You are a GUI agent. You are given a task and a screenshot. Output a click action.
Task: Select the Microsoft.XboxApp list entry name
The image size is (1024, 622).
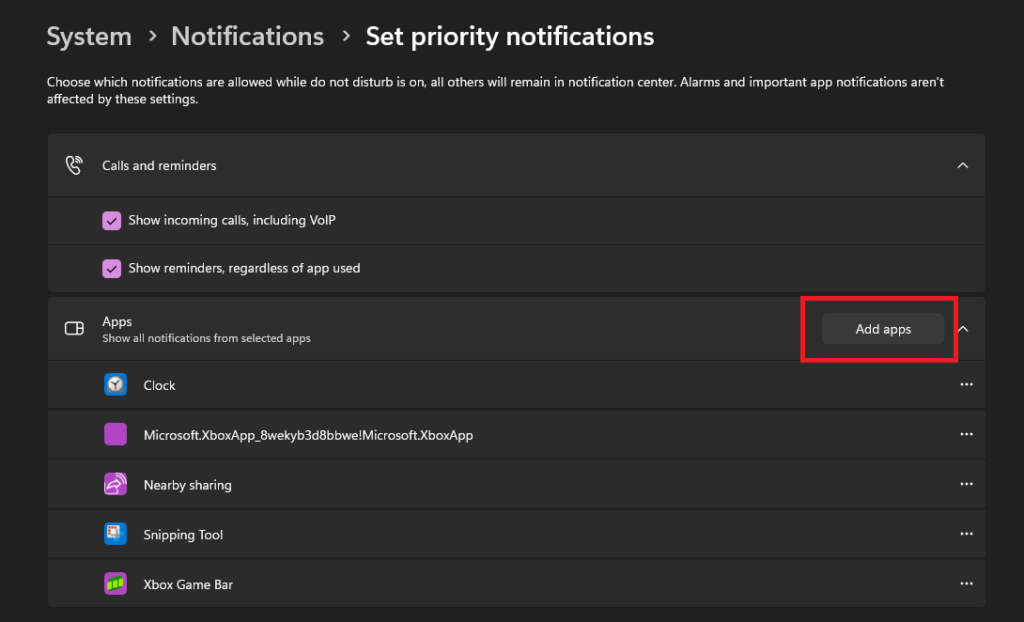click(x=308, y=435)
